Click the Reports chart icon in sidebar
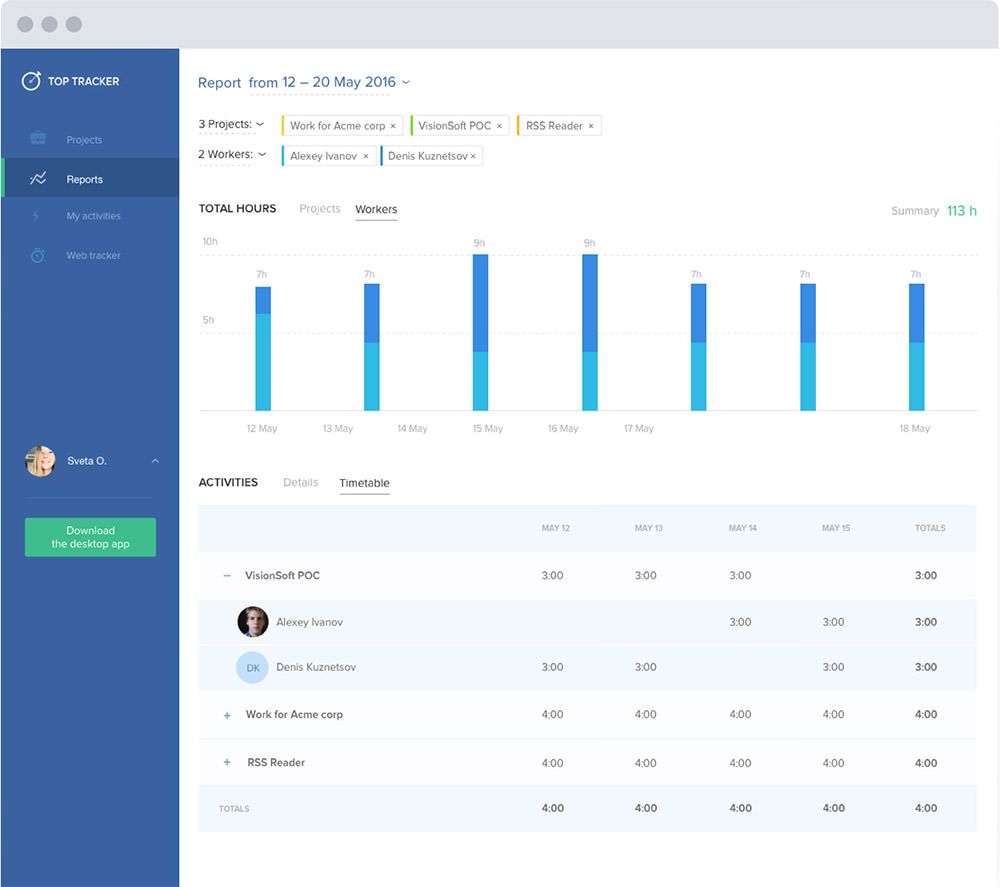Viewport: 1000px width, 887px height. click(38, 179)
